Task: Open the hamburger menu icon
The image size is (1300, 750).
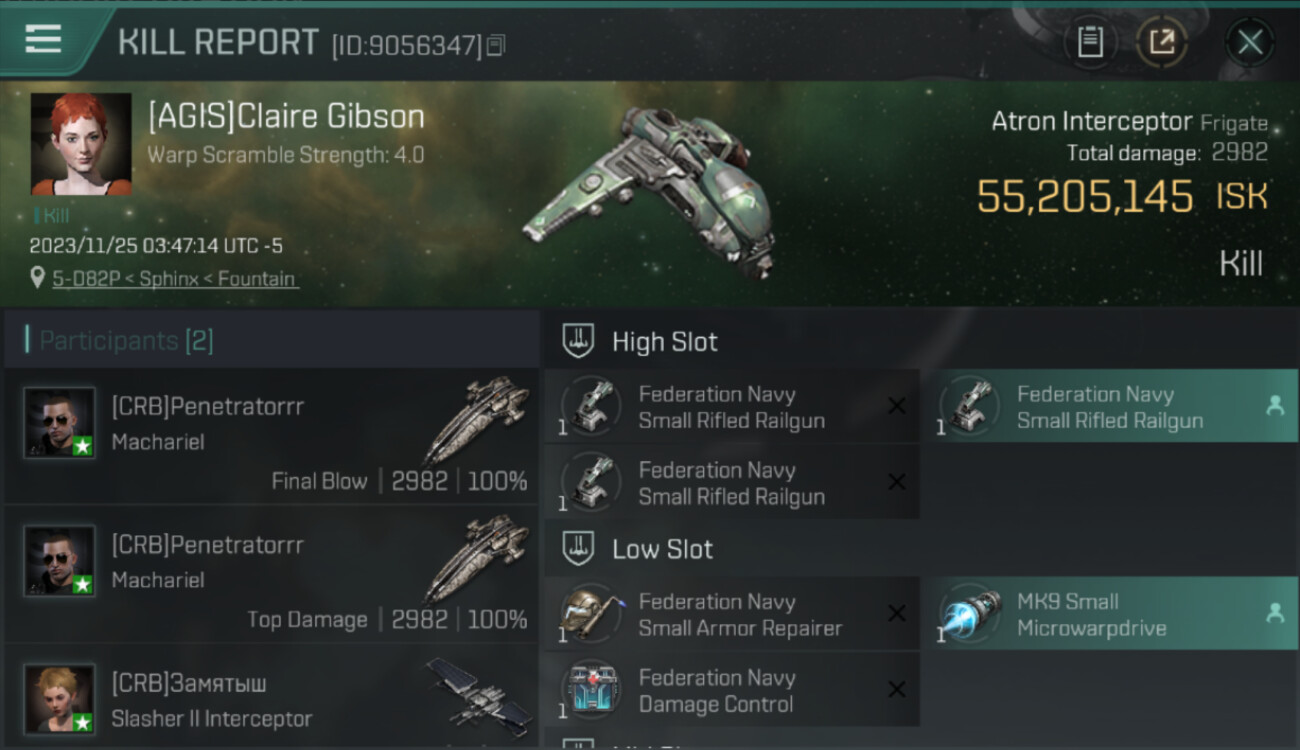Action: click(43, 40)
